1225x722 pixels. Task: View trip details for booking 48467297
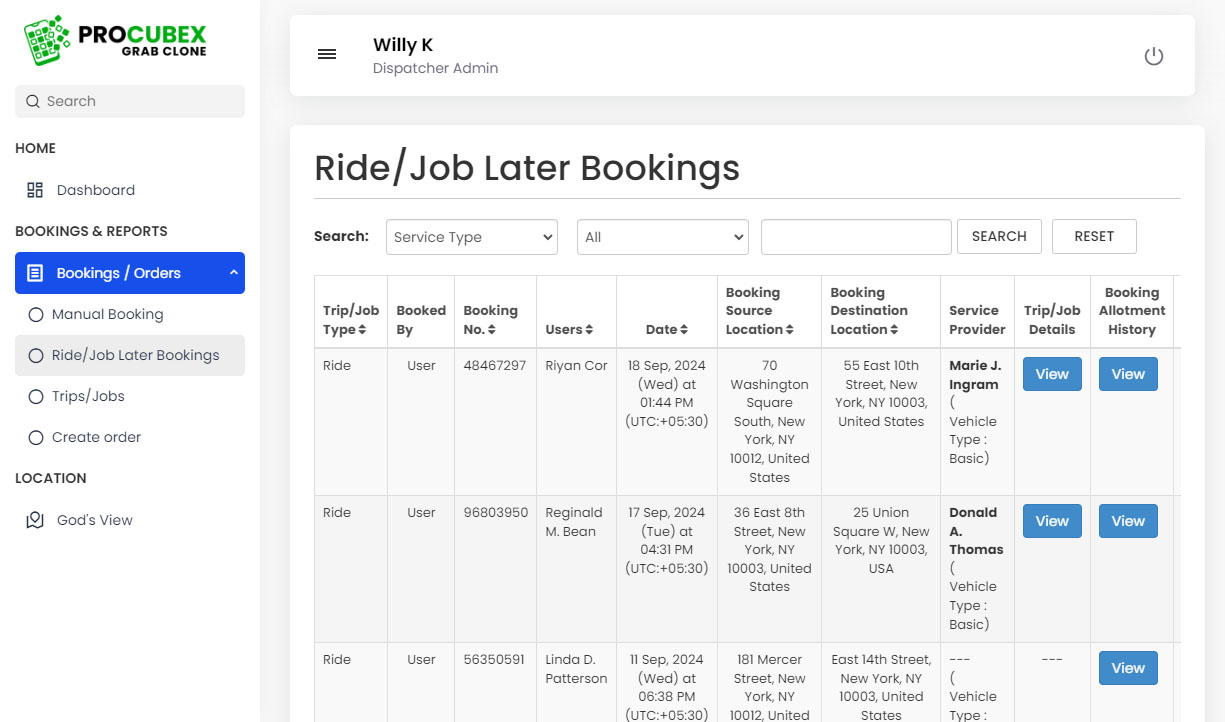pyautogui.click(x=1051, y=374)
